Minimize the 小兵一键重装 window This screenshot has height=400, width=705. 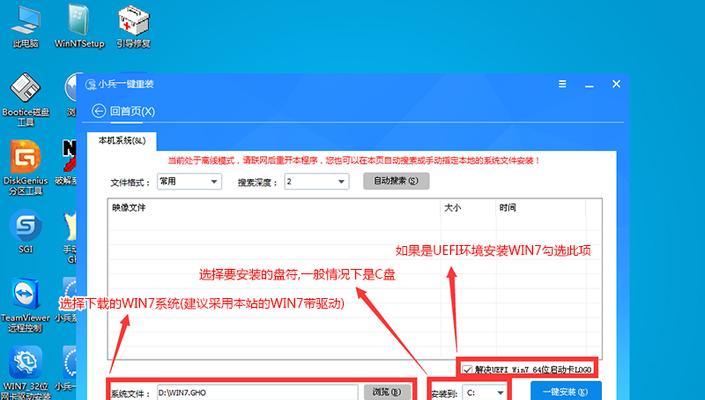[x=589, y=84]
